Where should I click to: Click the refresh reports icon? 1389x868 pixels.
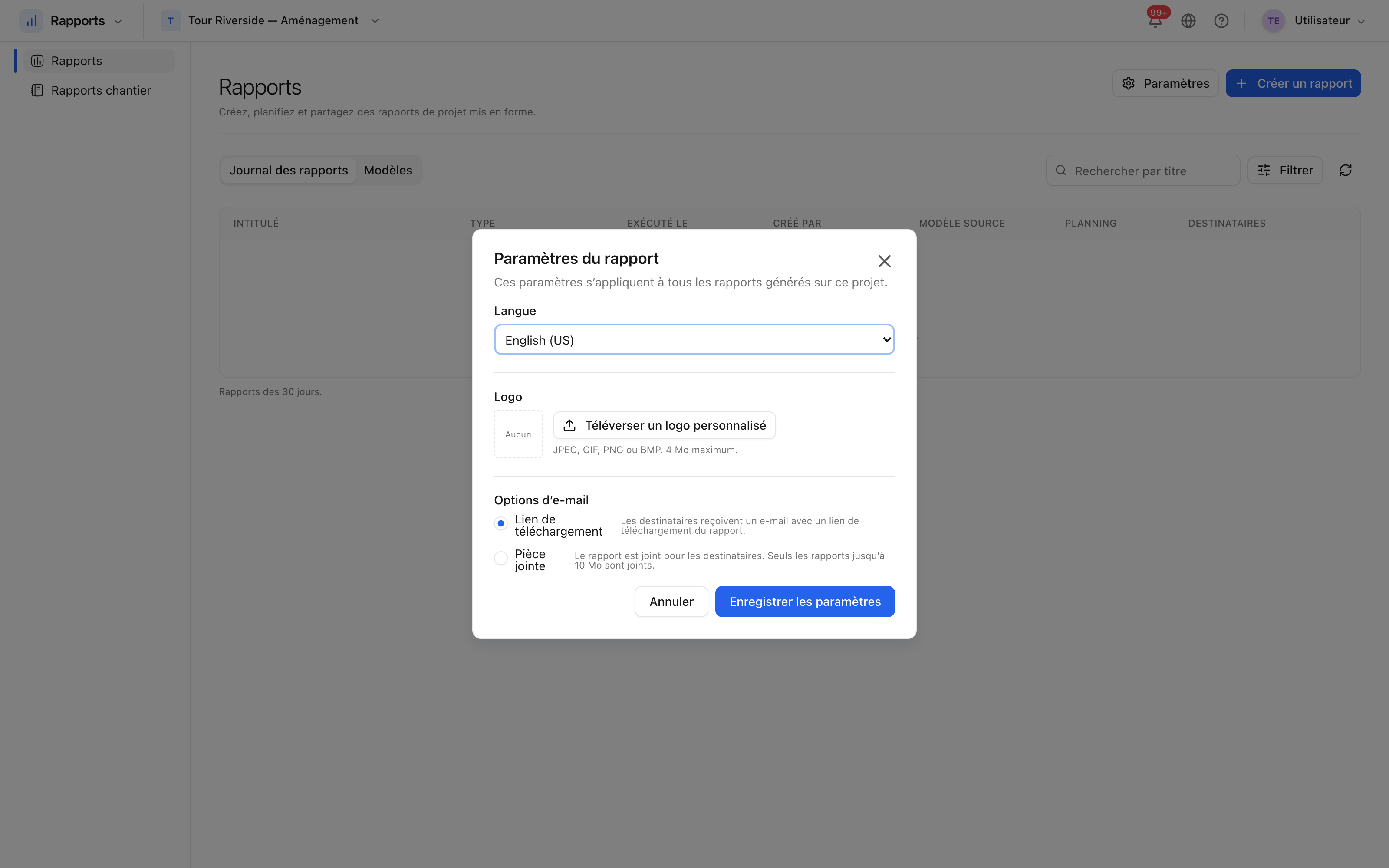[x=1346, y=171]
